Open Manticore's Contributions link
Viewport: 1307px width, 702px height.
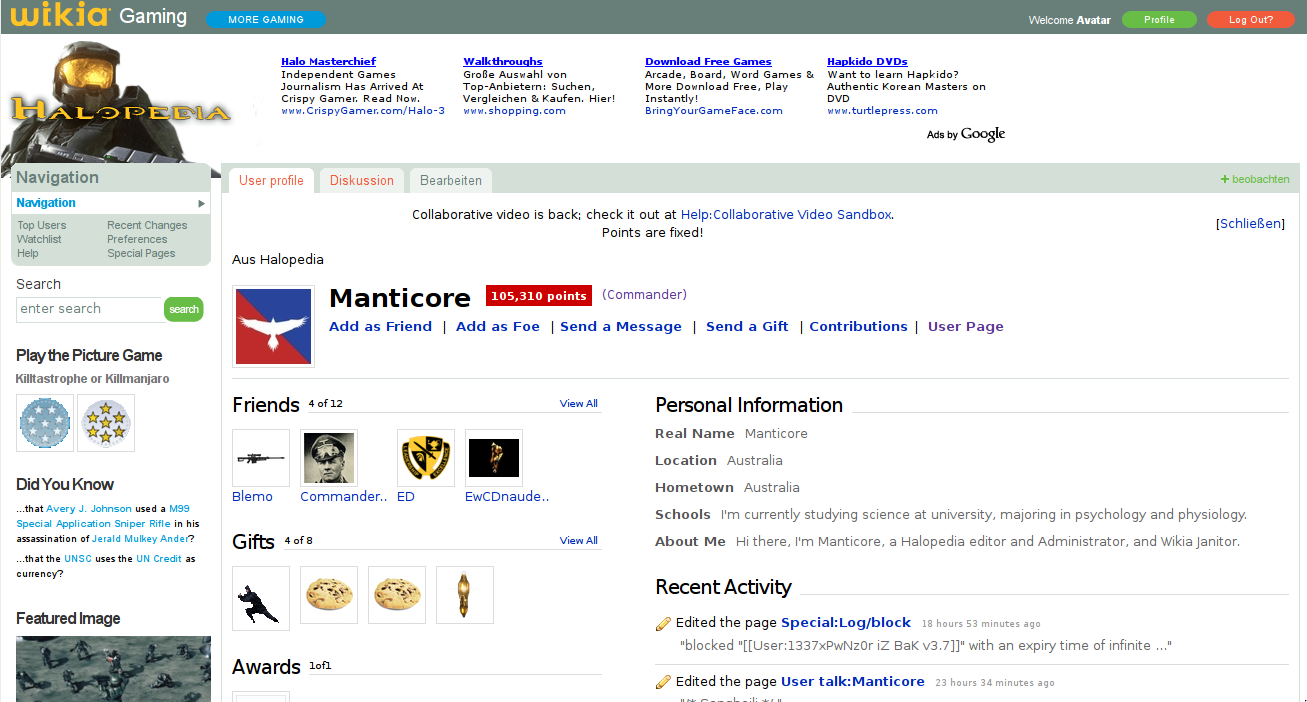click(858, 327)
